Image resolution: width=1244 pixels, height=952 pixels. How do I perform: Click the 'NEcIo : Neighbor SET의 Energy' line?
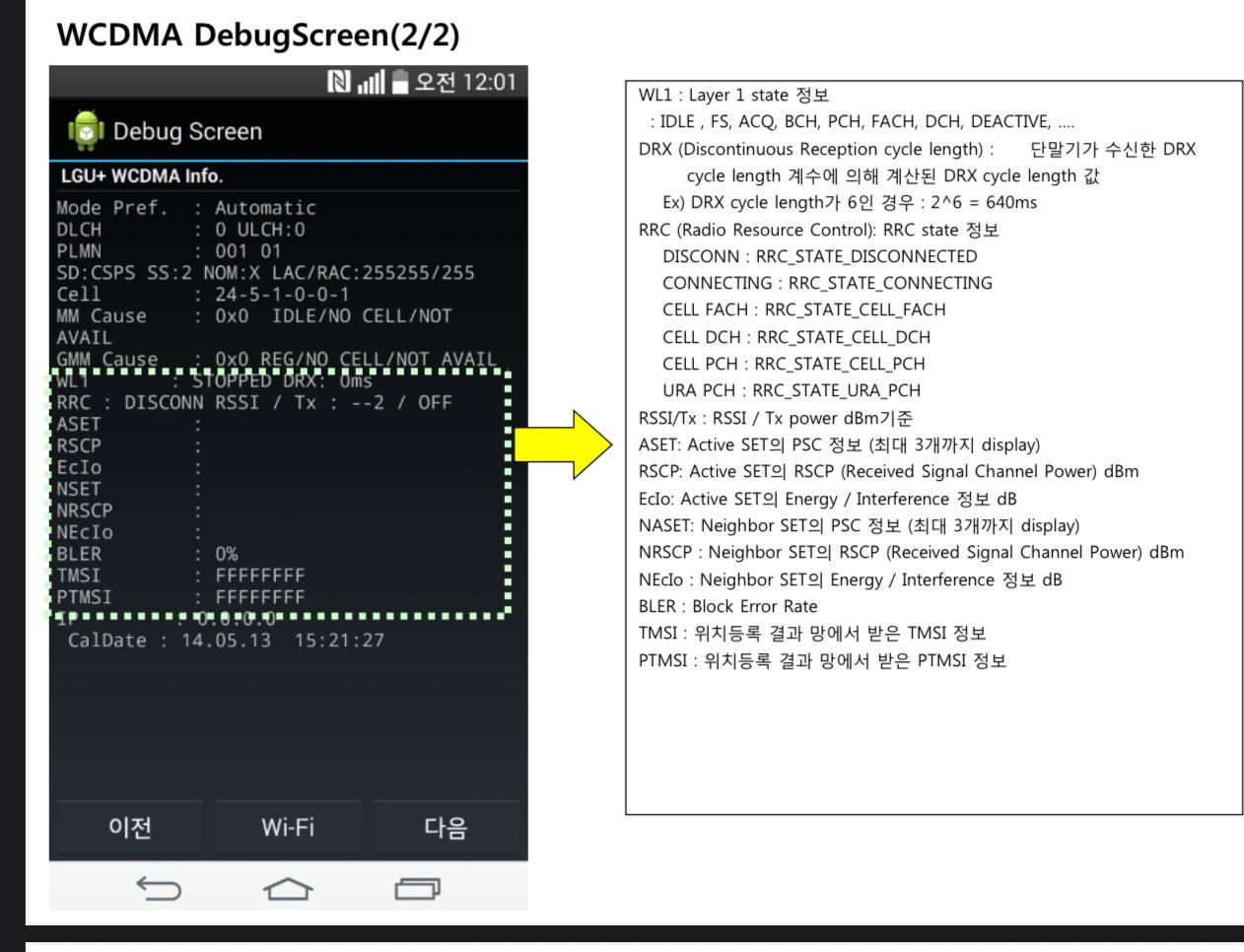[851, 579]
